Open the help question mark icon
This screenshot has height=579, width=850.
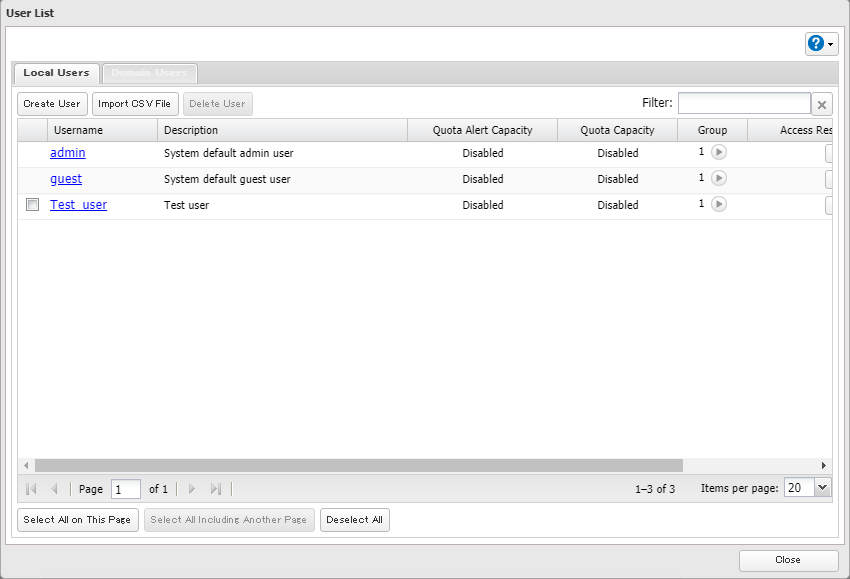coord(816,44)
